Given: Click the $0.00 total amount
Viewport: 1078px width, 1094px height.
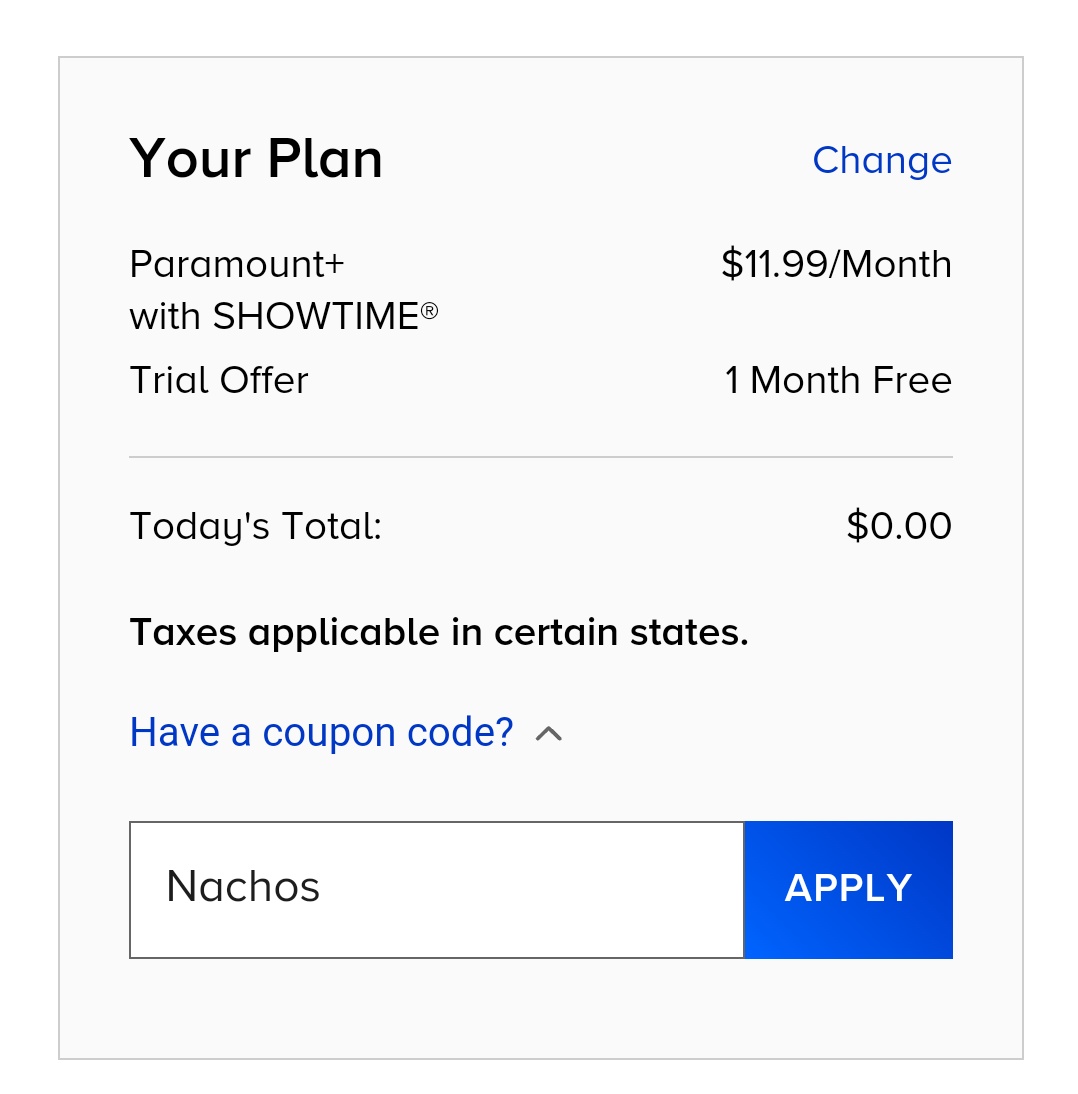Looking at the screenshot, I should (899, 525).
